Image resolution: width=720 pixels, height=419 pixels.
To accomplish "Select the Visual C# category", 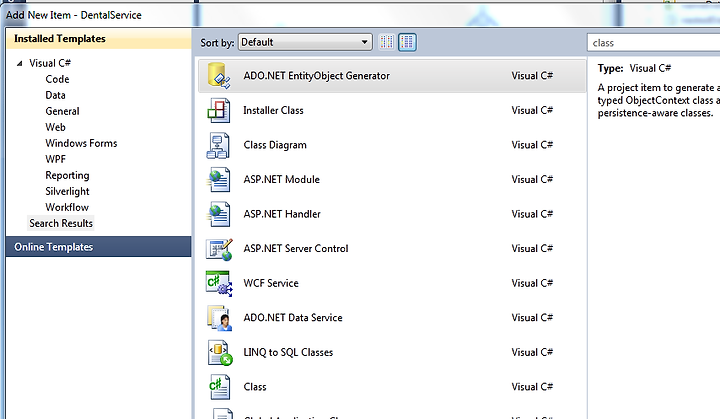I will (50, 63).
